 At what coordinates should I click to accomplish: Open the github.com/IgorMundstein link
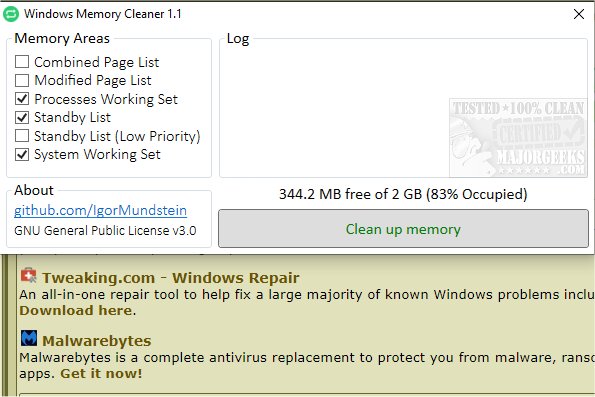[101, 210]
